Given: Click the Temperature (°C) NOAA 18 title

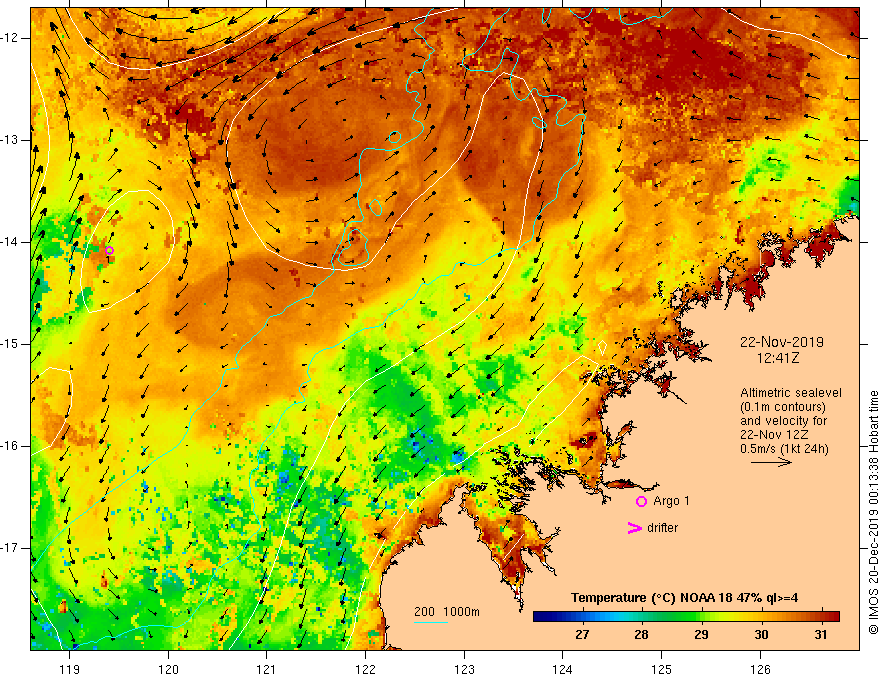Looking at the screenshot, I should click(x=684, y=598).
